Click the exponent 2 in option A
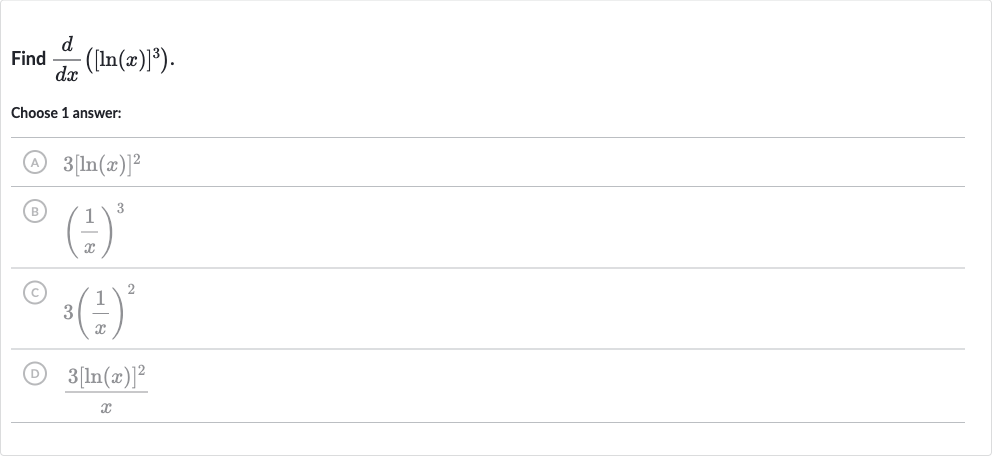992x456 pixels. pyautogui.click(x=137, y=159)
